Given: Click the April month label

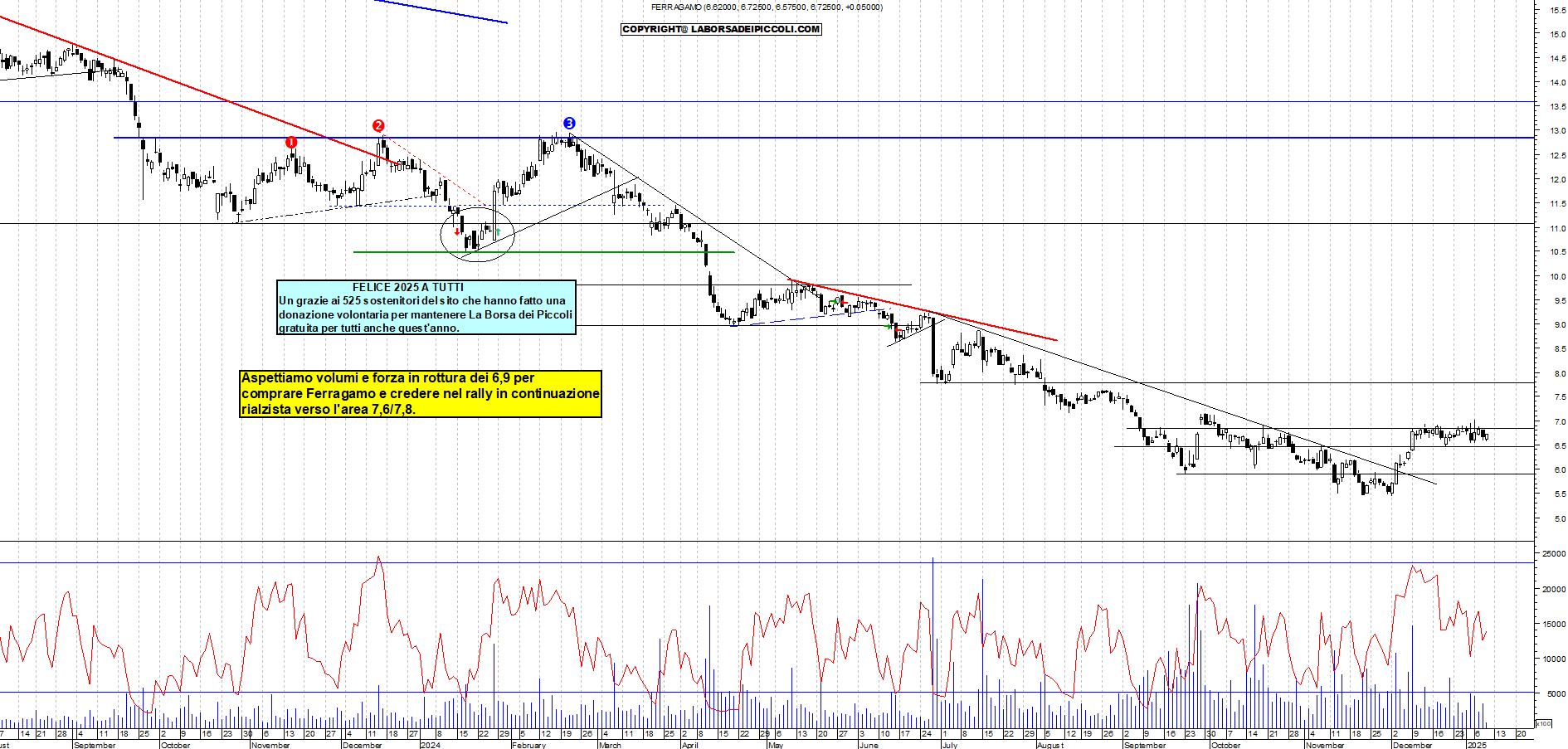Looking at the screenshot, I should tap(689, 745).
